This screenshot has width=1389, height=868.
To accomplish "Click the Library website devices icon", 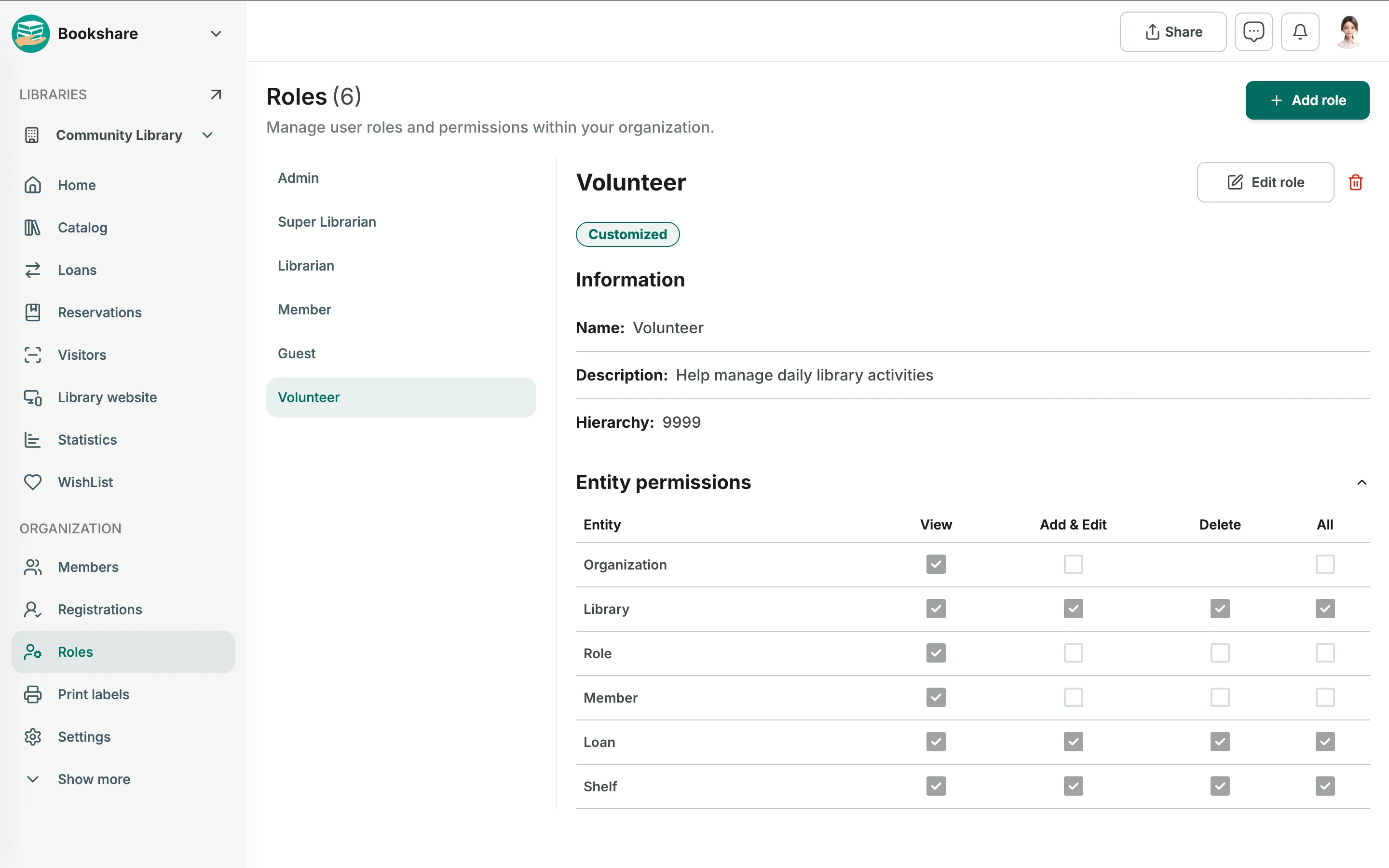I will (x=33, y=397).
